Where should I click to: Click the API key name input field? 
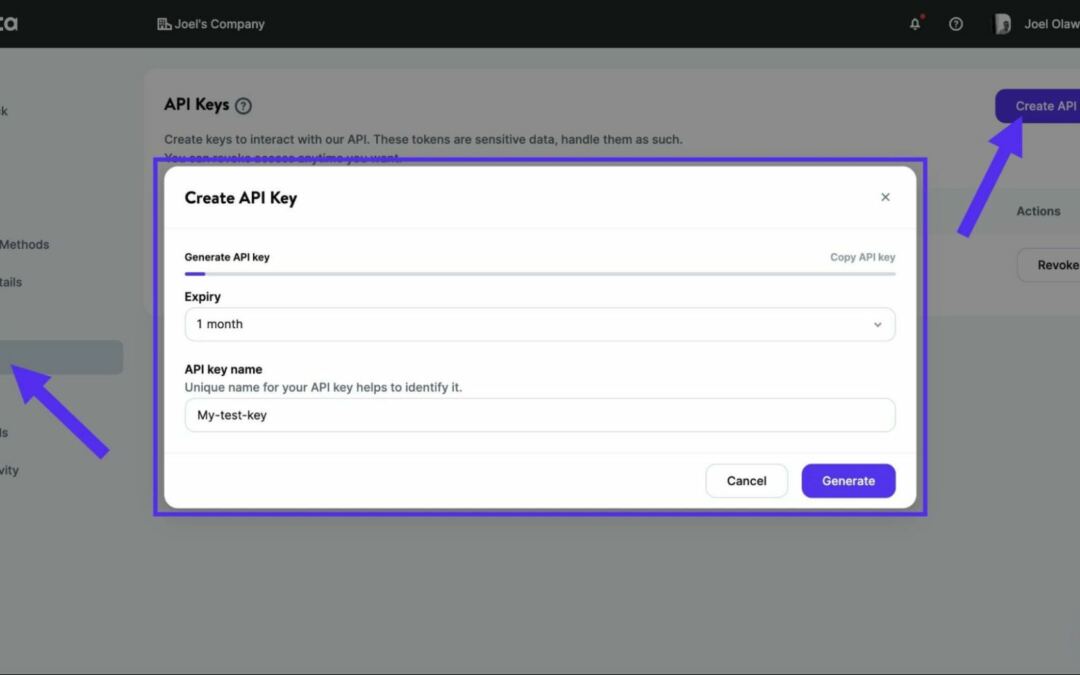coord(540,415)
